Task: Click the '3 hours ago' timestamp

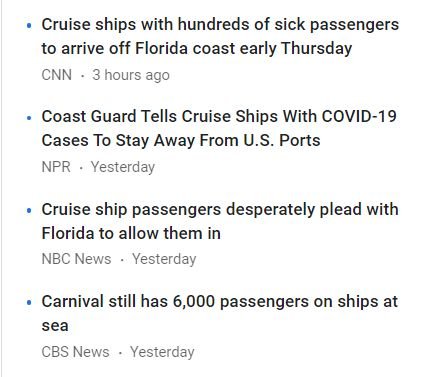Action: pos(131,75)
